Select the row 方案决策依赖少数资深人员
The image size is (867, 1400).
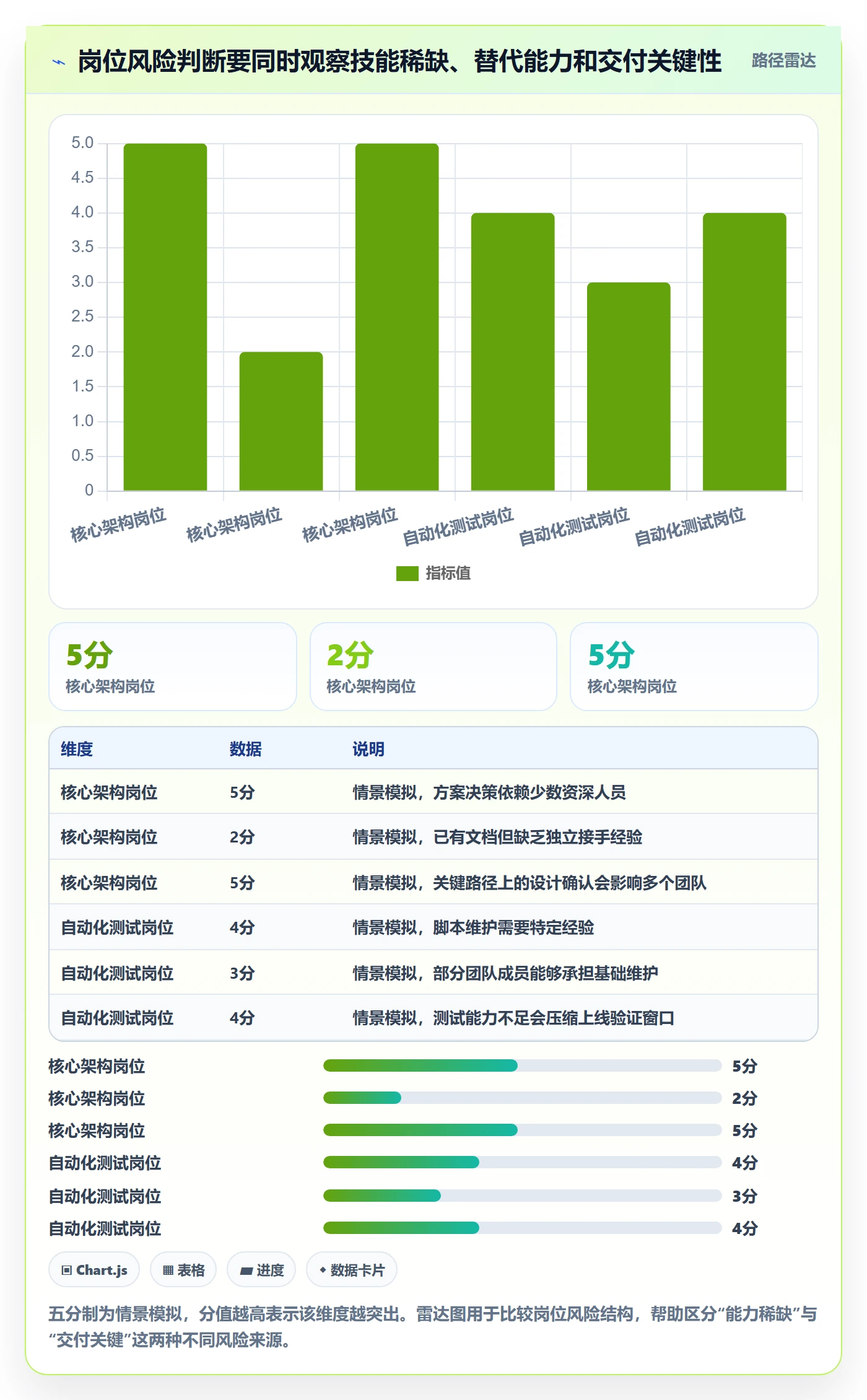tap(434, 792)
